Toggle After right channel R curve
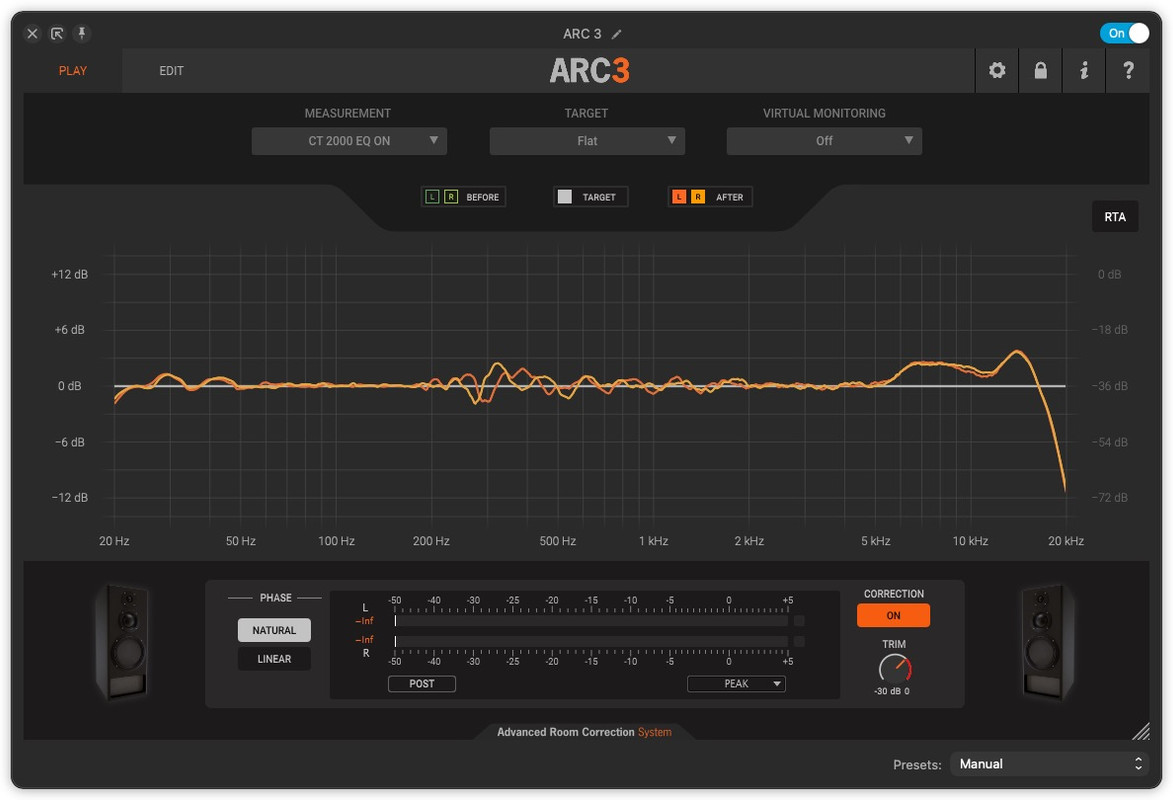Image resolution: width=1173 pixels, height=800 pixels. (698, 197)
